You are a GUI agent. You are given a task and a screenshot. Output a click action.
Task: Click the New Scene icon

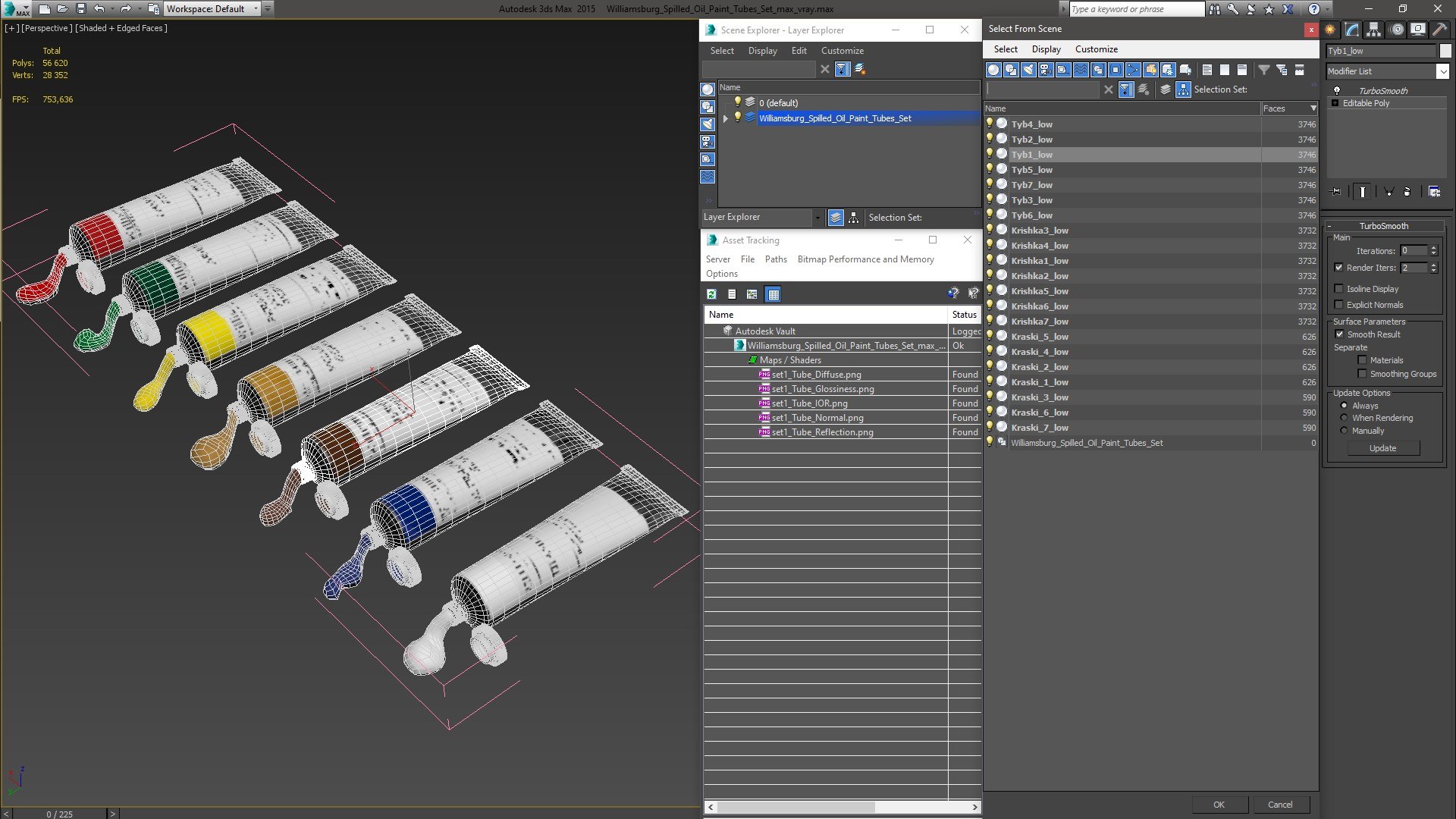click(x=44, y=9)
